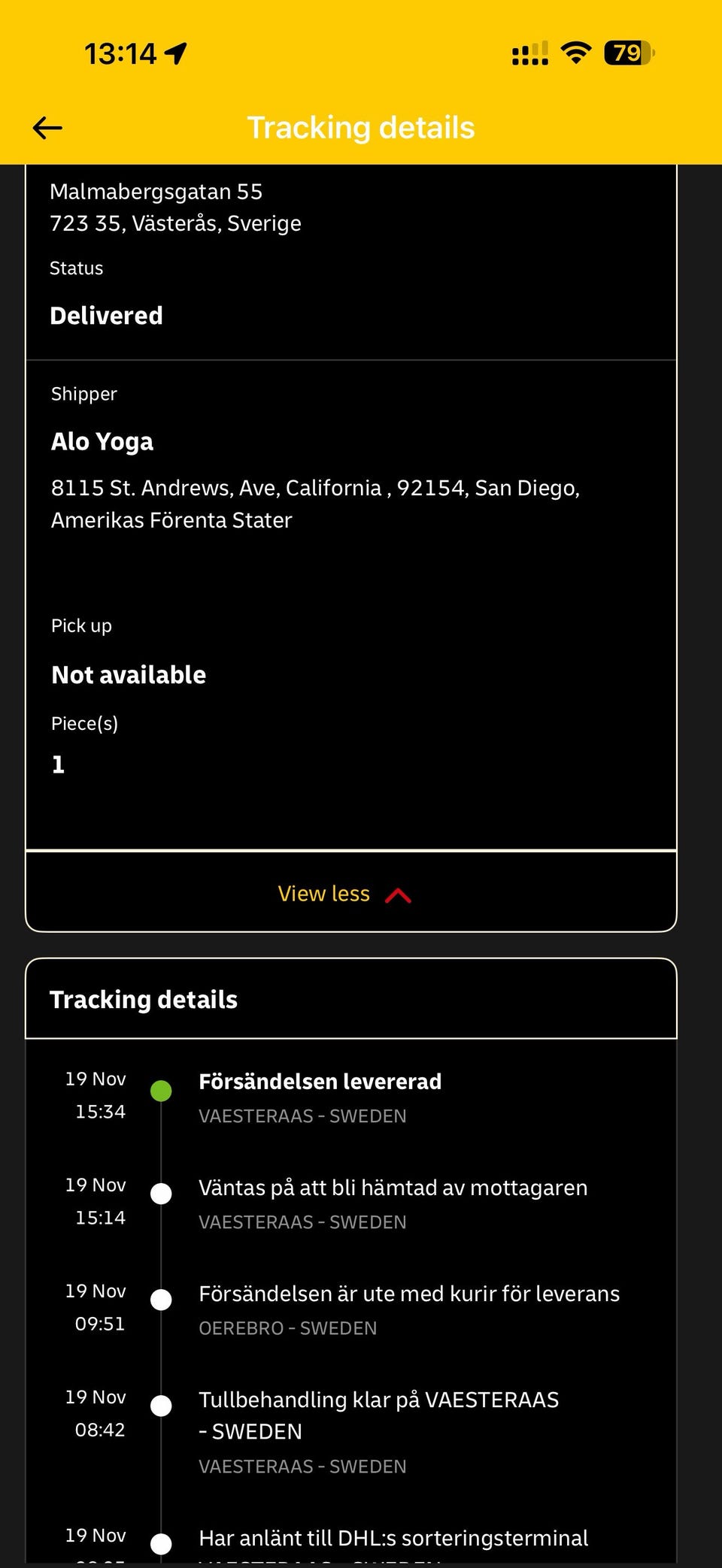This screenshot has width=722, height=1568.
Task: Tap the Tracking details section header
Action: pos(144,1000)
